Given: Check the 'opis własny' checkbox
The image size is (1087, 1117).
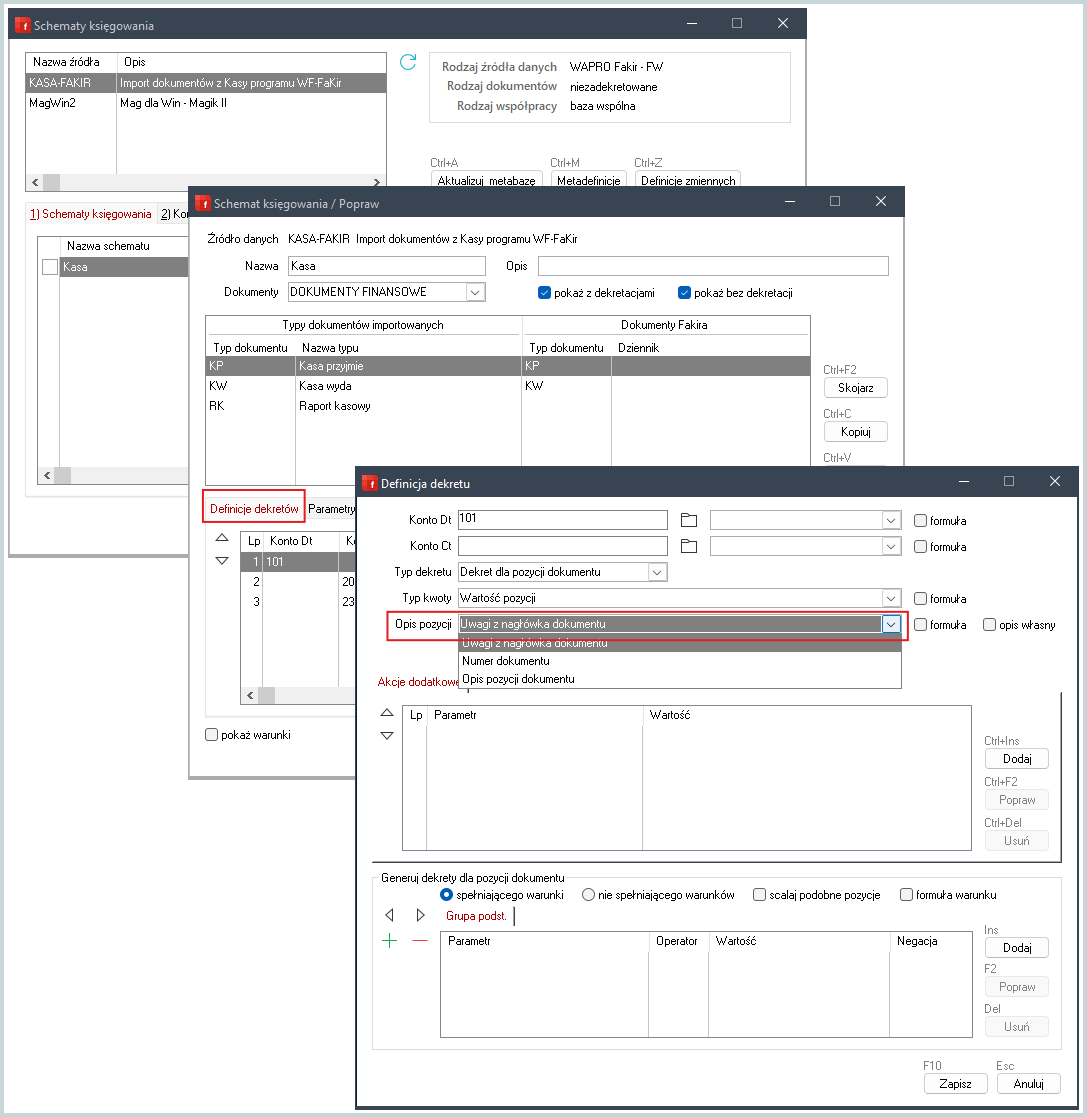Looking at the screenshot, I should 989,625.
